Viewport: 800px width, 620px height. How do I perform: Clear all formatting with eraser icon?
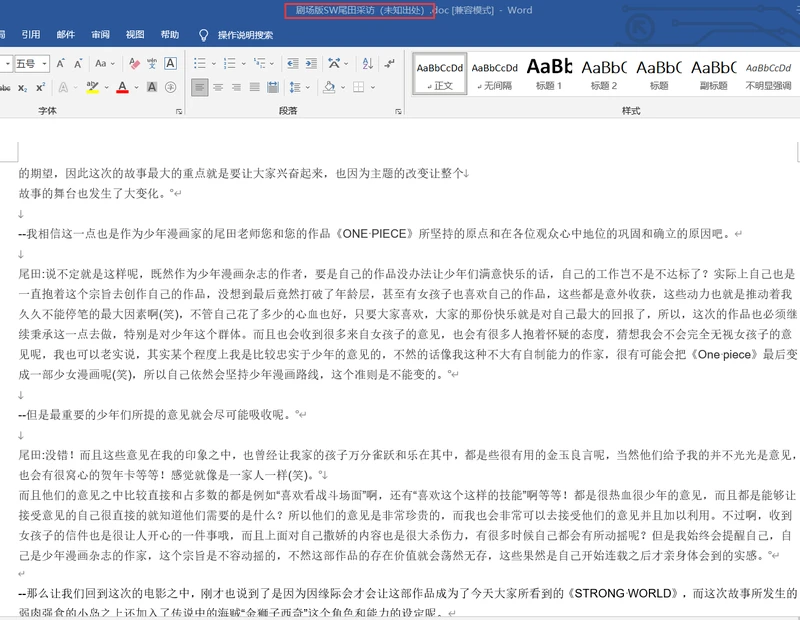click(x=134, y=63)
